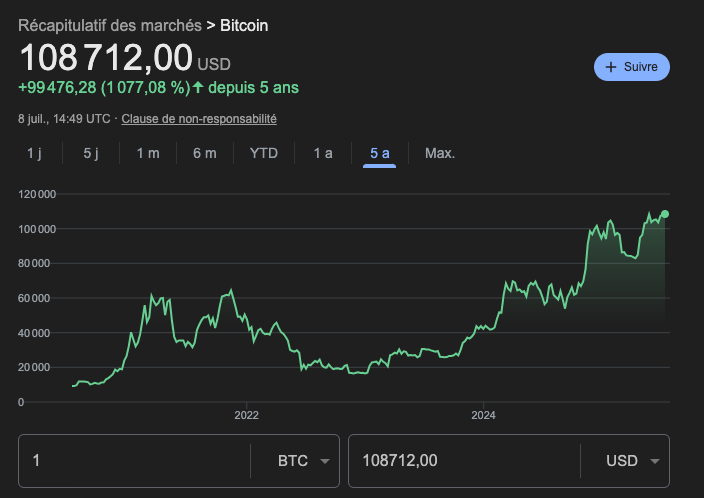Click the 60 000 y-axis label
Viewport: 704px width, 498px height.
point(34,298)
